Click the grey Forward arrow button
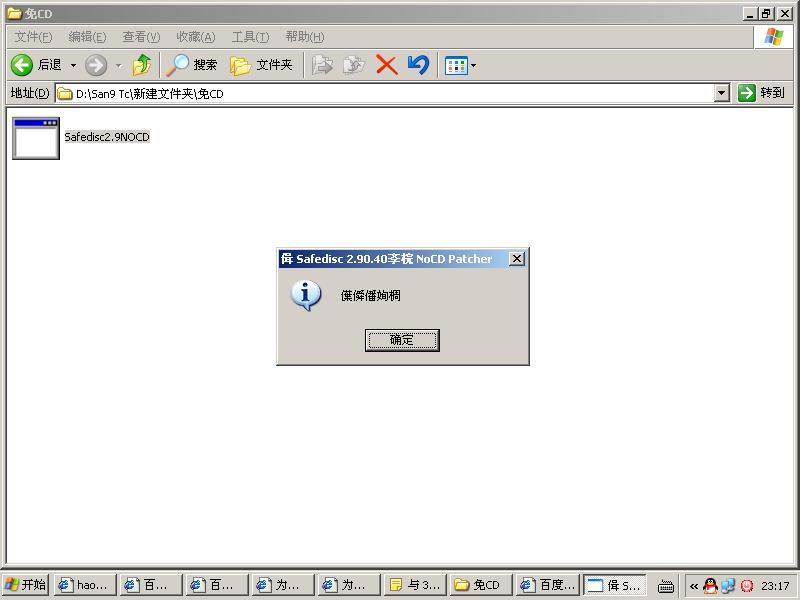Image resolution: width=800 pixels, height=600 pixels. (x=96, y=65)
